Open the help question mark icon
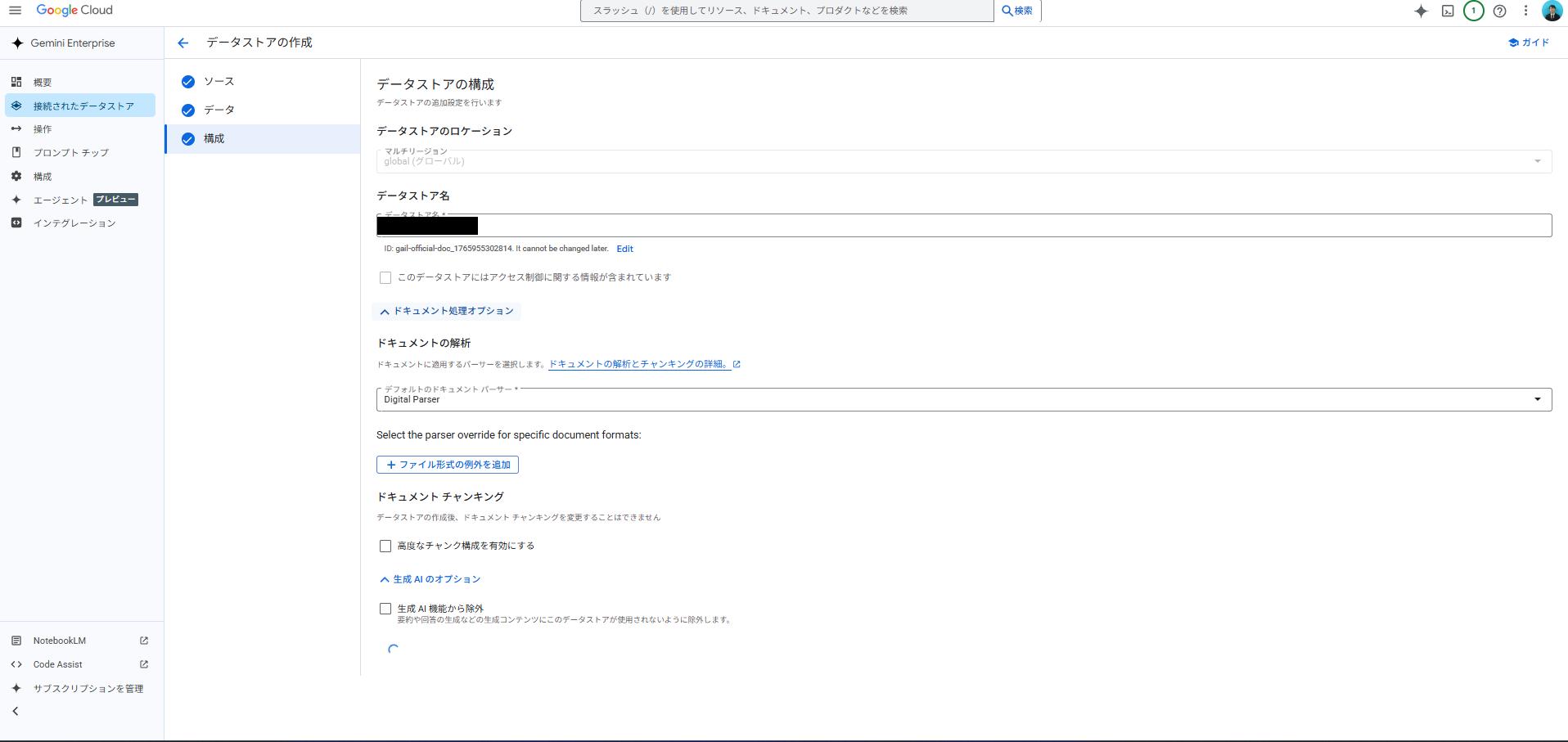 click(1499, 11)
